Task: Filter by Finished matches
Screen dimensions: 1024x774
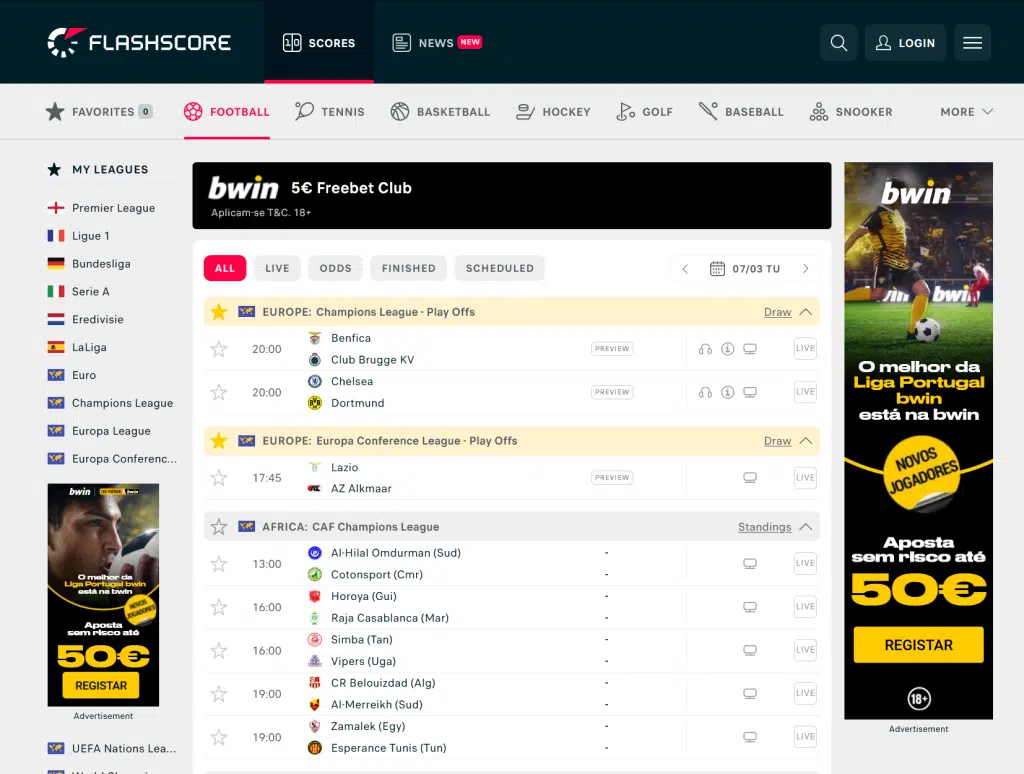Action: tap(408, 268)
